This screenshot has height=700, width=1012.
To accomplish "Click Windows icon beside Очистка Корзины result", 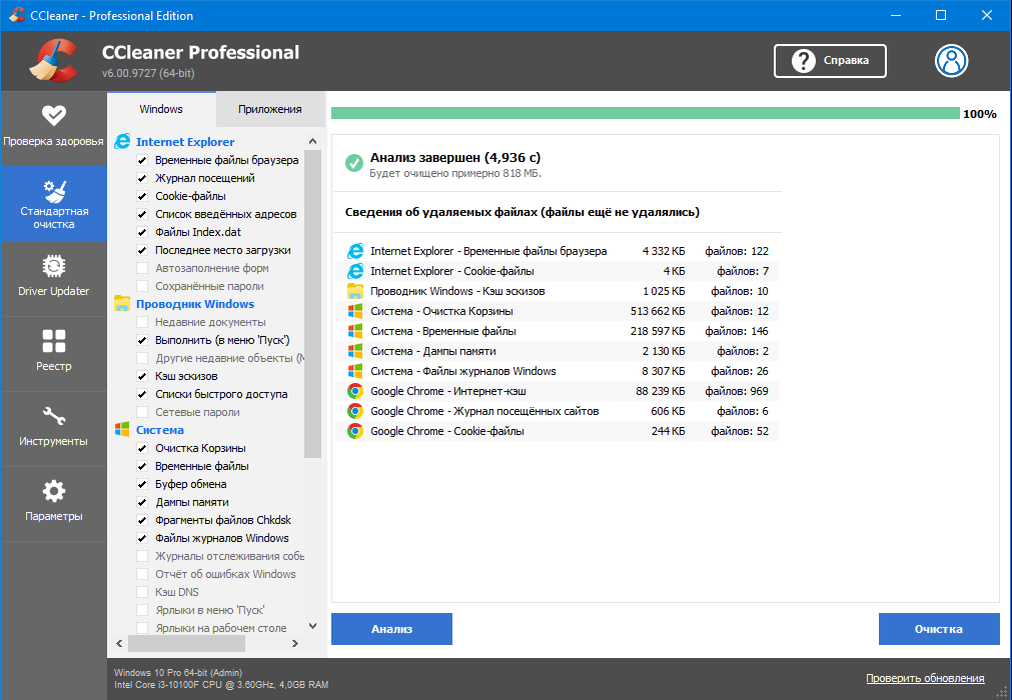I will [355, 311].
